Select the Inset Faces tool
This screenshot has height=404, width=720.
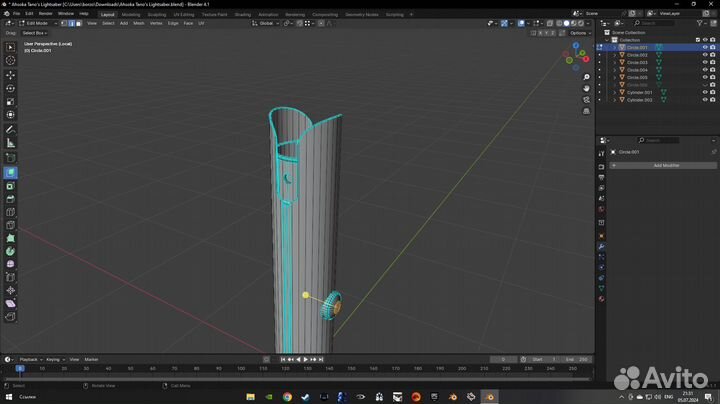tap(10, 186)
